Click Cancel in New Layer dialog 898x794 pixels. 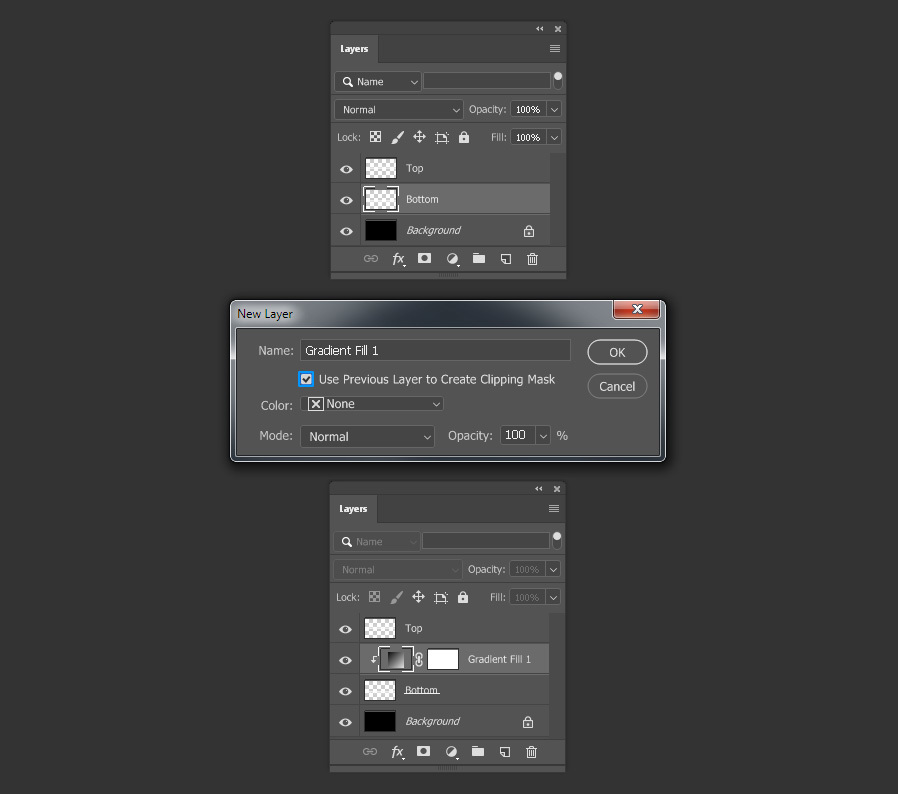point(617,387)
